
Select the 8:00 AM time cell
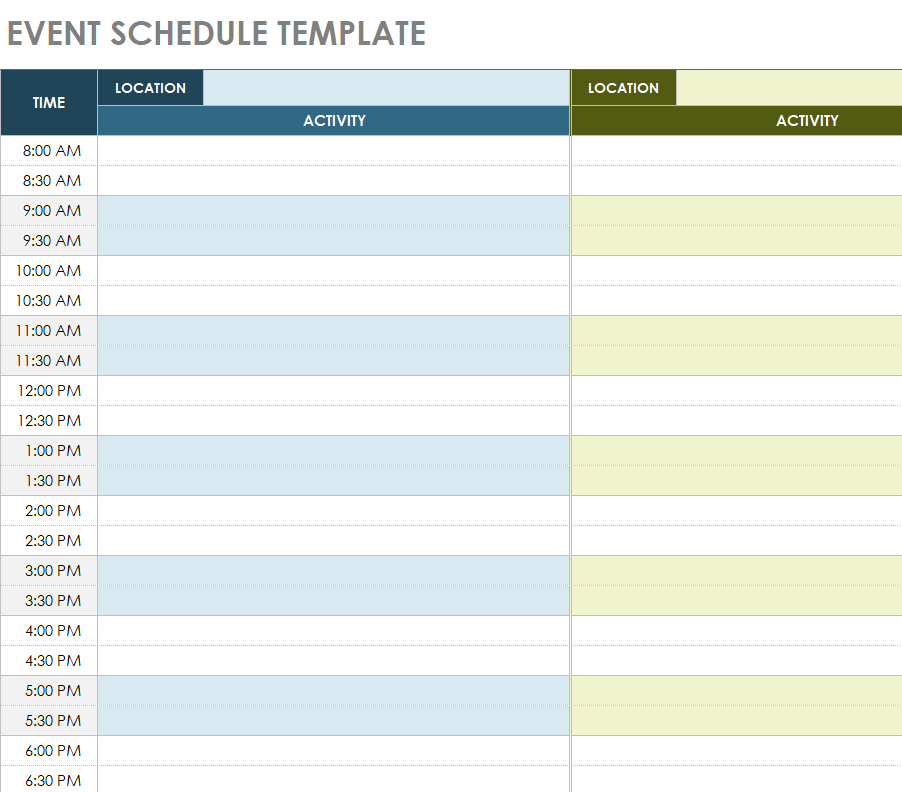tap(49, 151)
